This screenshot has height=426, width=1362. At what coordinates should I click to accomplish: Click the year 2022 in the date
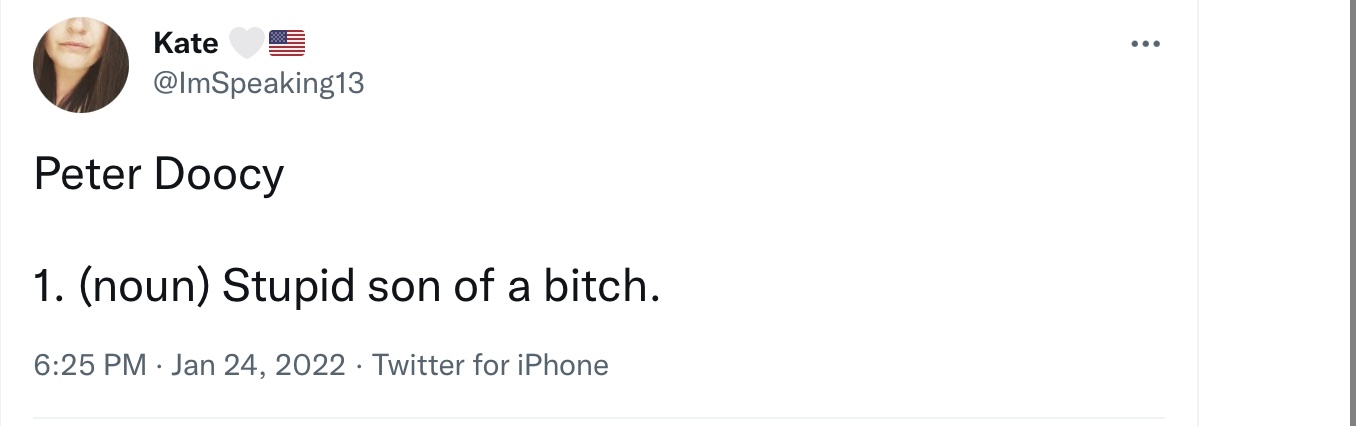(x=310, y=365)
